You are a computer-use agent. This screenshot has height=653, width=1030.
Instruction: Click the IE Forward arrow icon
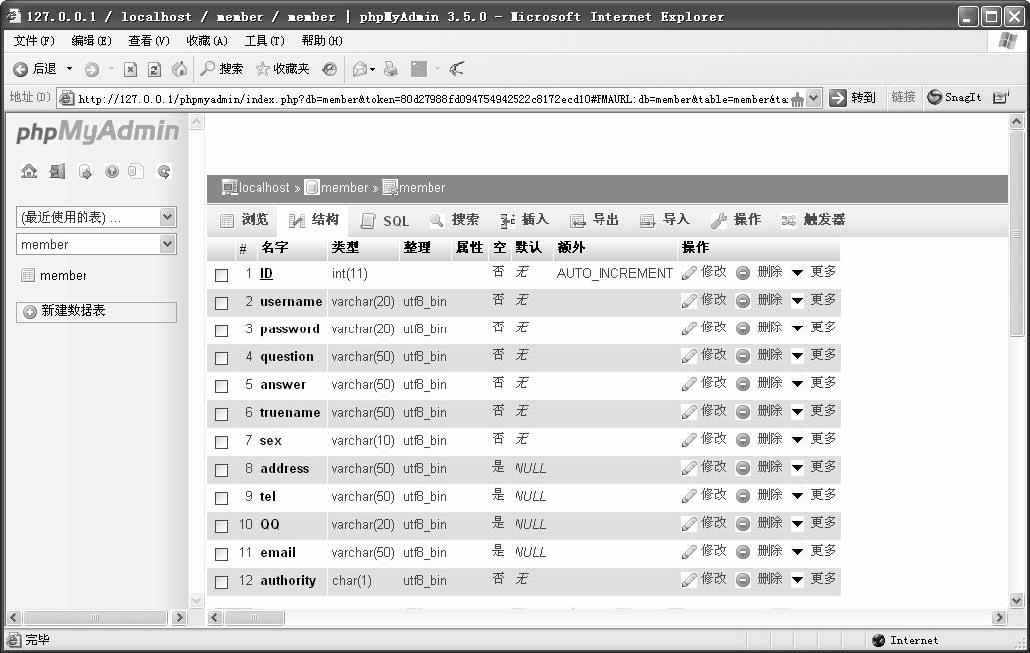pyautogui.click(x=92, y=69)
